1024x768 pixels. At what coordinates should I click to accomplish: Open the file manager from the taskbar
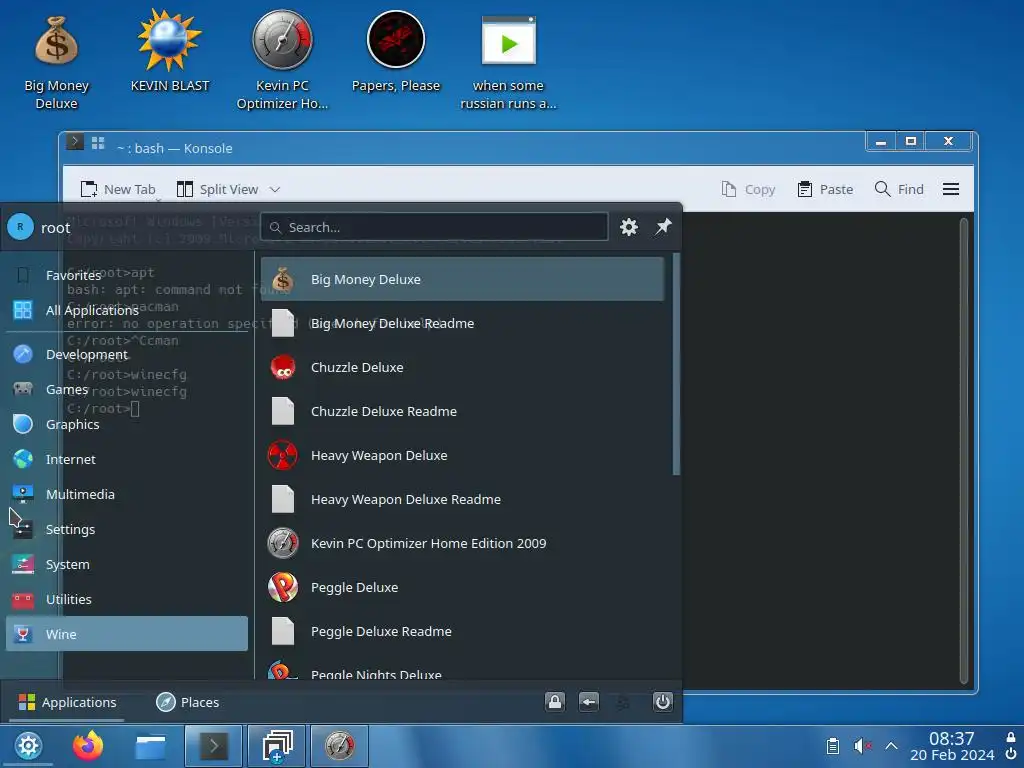point(150,746)
